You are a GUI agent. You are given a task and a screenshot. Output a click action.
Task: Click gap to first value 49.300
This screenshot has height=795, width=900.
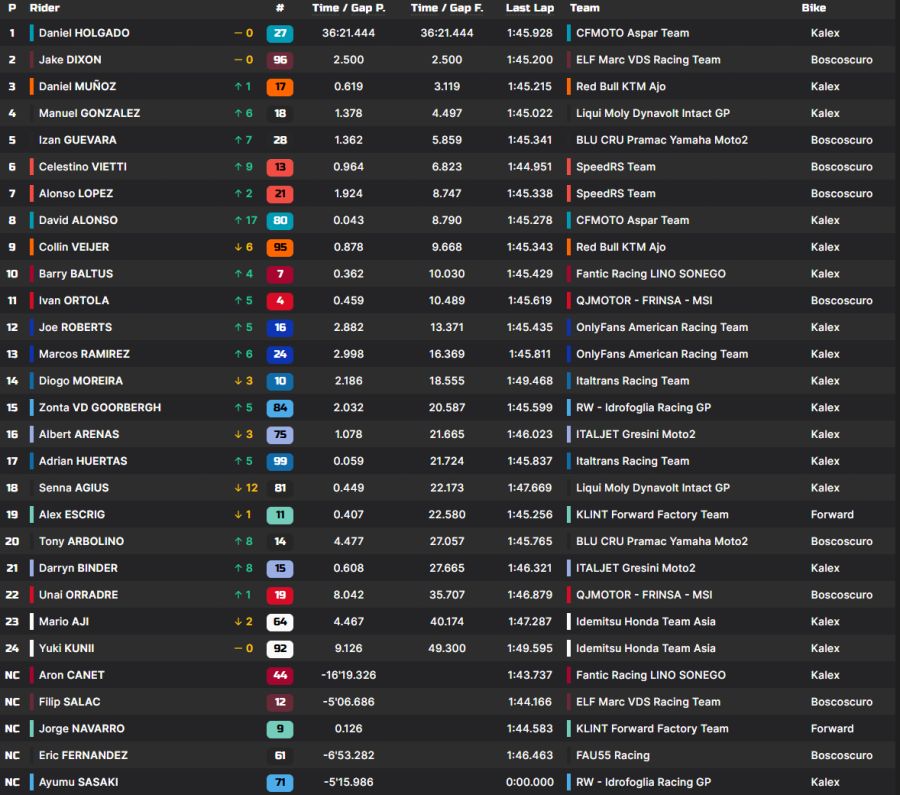click(x=447, y=649)
